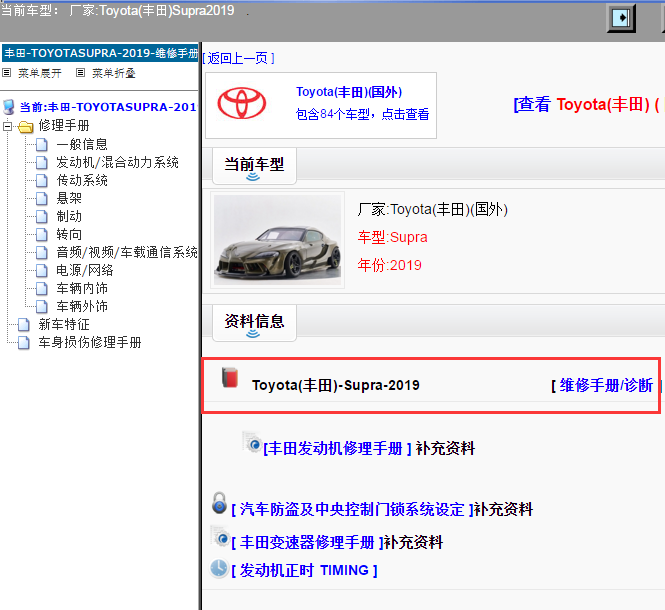This screenshot has height=610, width=665.
Task: Click the page icon beside 发动机/混合动力系统
Action: (x=42, y=162)
